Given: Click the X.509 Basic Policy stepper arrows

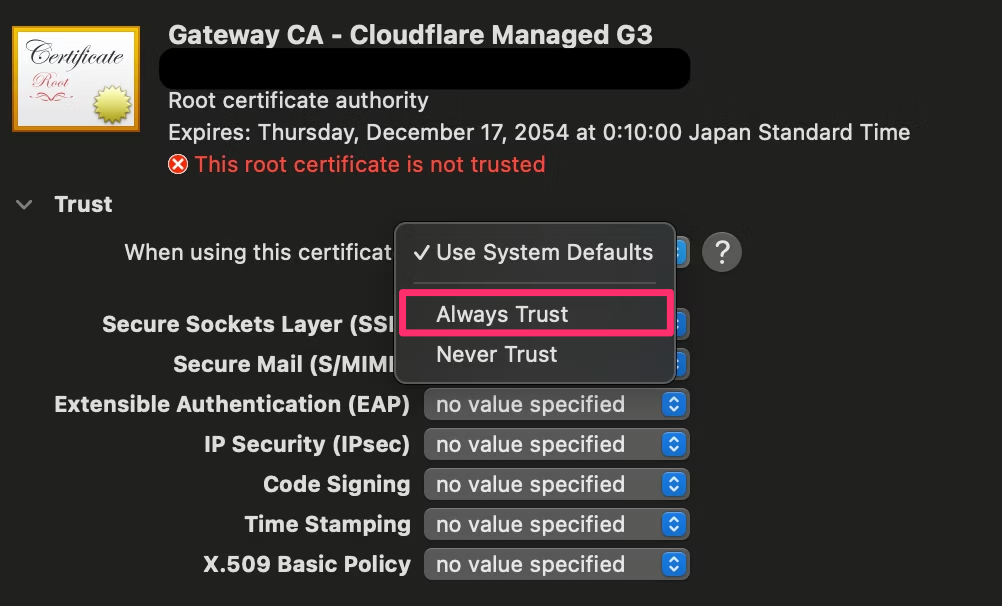Looking at the screenshot, I should click(674, 564).
